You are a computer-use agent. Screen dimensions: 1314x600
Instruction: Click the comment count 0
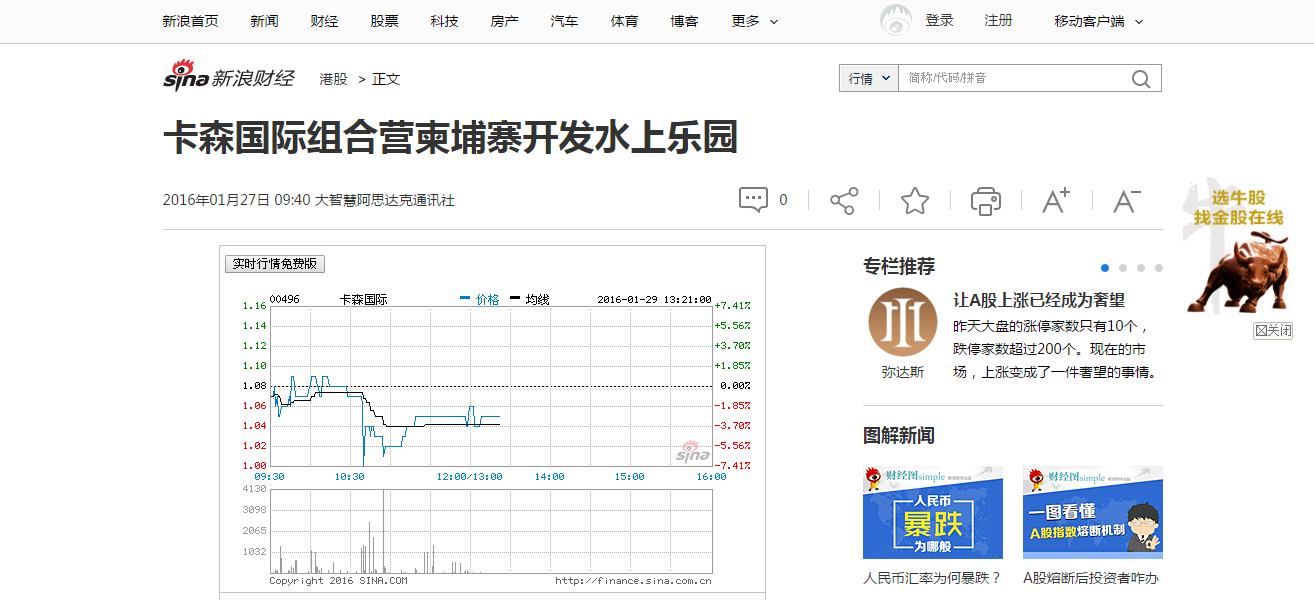click(x=783, y=200)
